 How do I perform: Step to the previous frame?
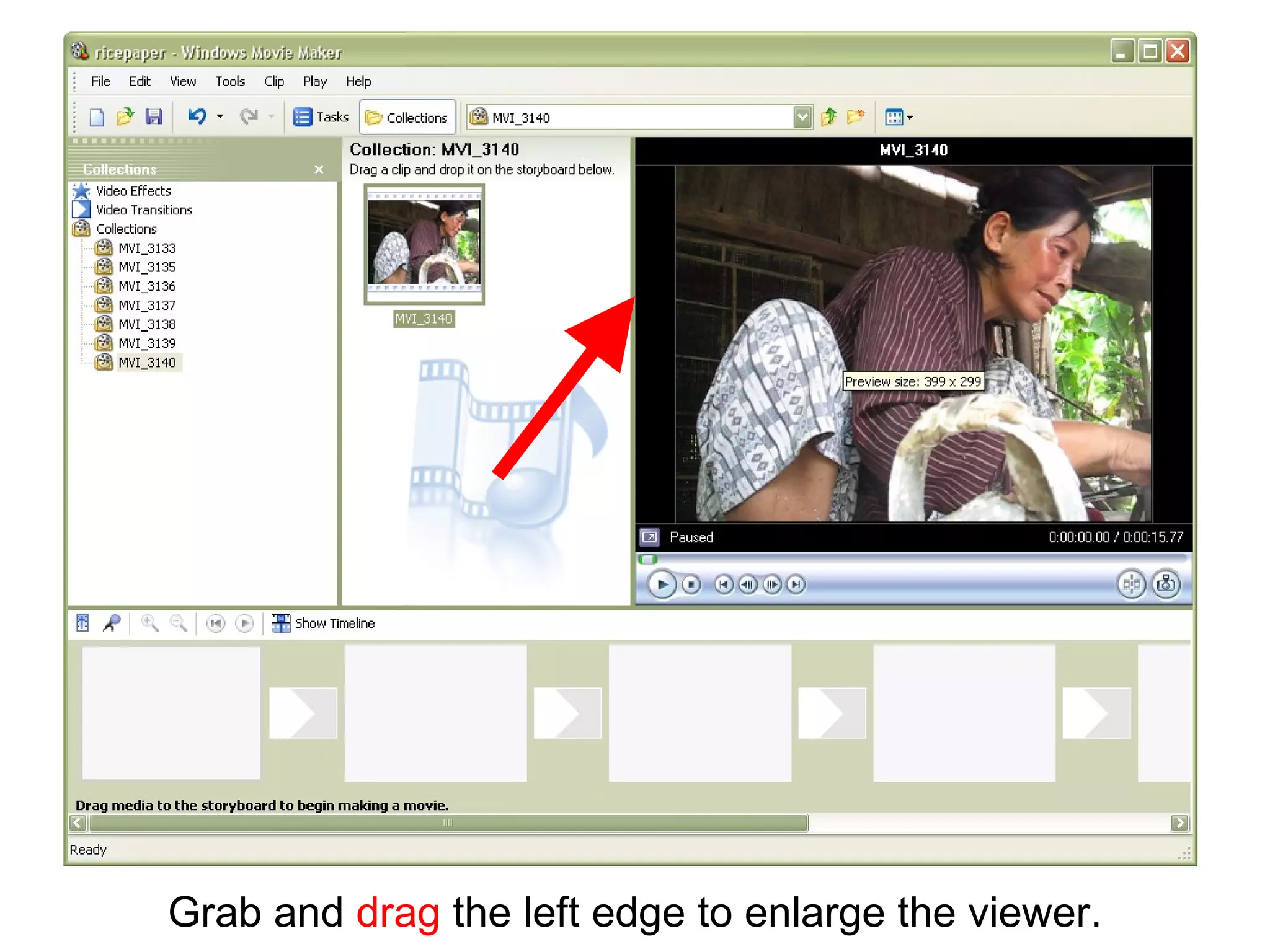[x=748, y=584]
